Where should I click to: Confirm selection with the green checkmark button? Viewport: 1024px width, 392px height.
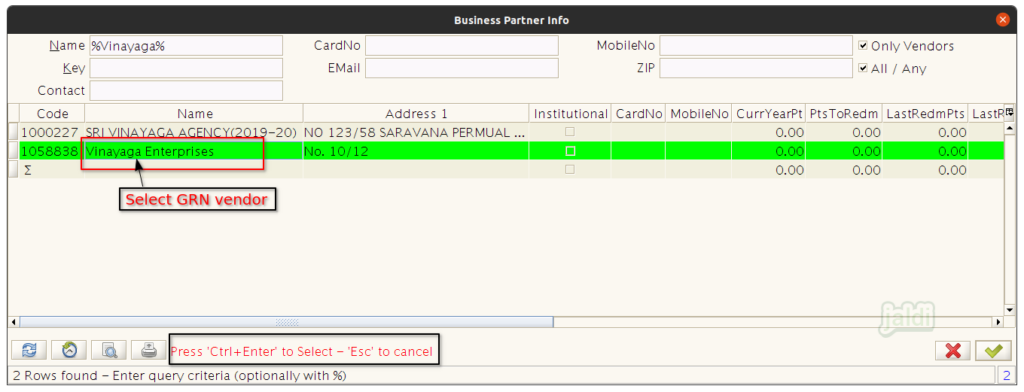coord(993,351)
